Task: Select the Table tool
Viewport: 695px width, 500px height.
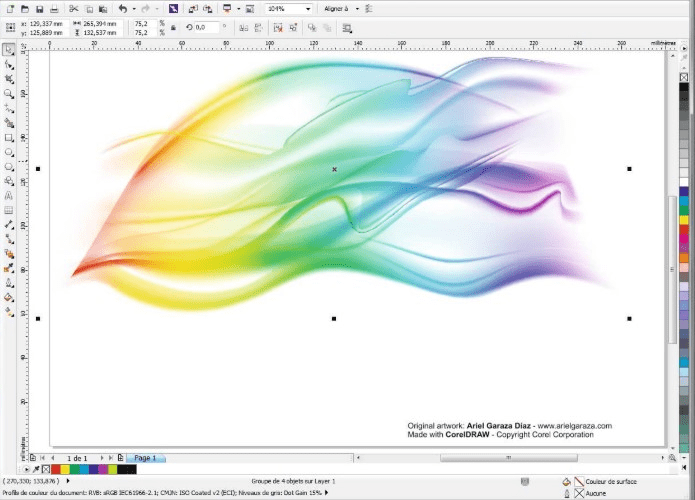Action: pyautogui.click(x=9, y=211)
